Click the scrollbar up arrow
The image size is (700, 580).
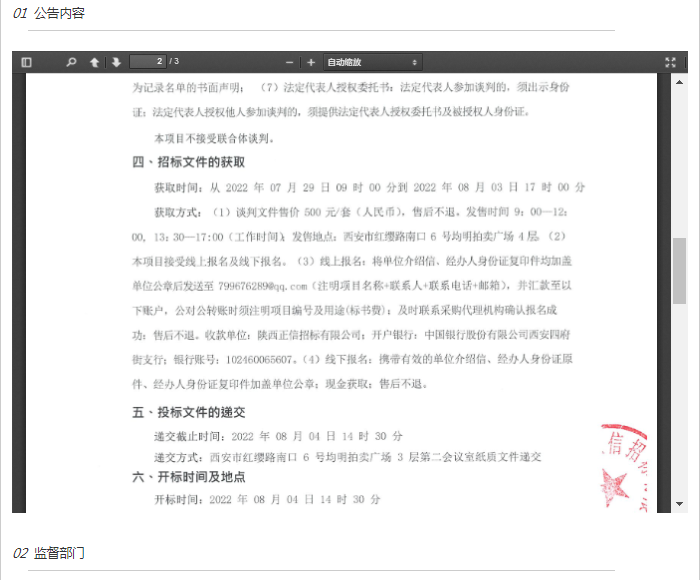click(x=680, y=82)
